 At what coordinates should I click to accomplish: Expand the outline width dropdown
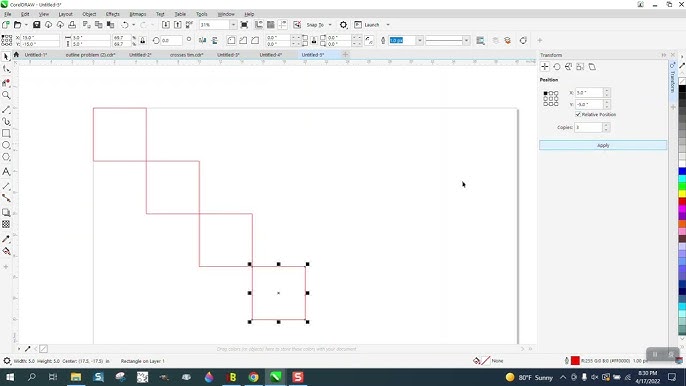tap(420, 41)
